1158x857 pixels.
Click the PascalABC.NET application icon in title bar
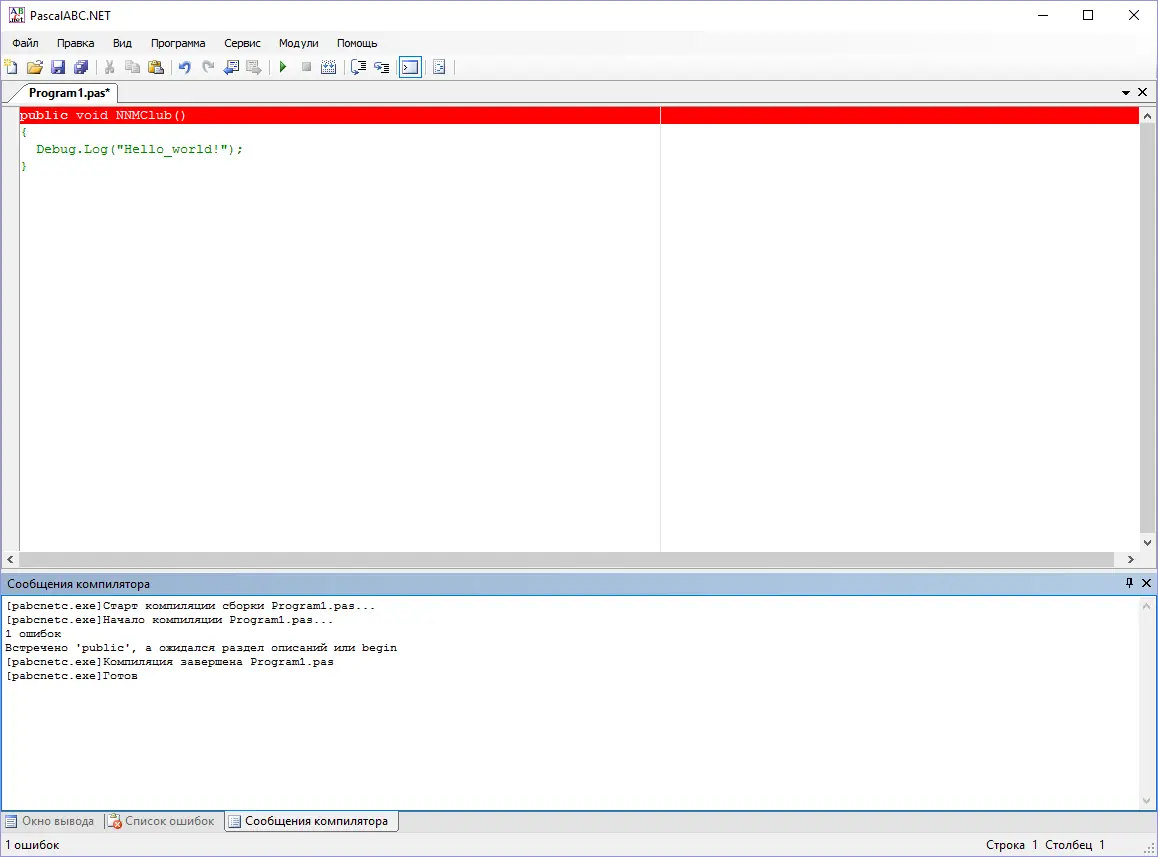coord(16,15)
